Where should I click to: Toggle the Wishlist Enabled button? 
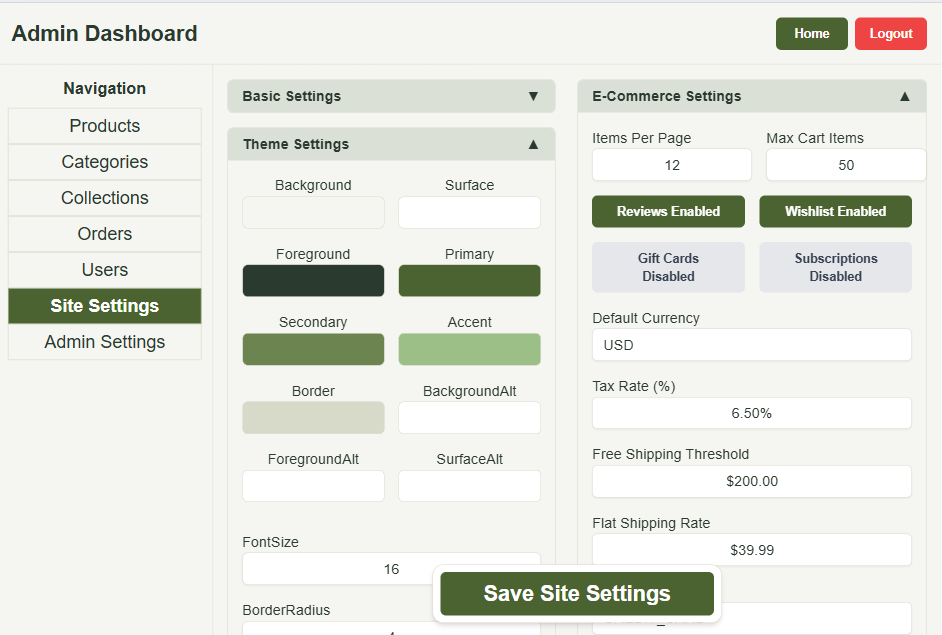point(835,211)
